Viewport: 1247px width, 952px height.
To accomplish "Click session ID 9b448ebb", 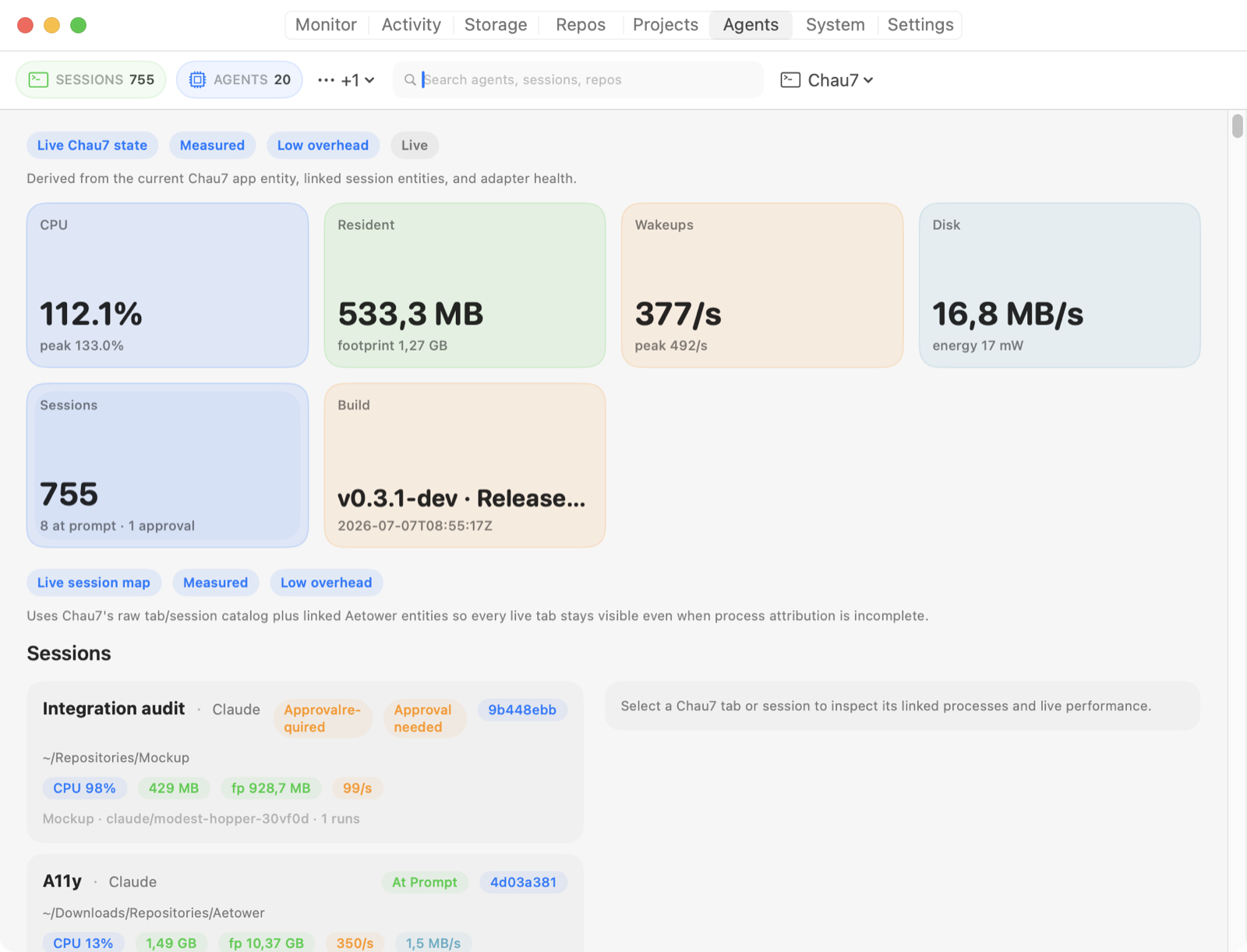I will click(522, 710).
